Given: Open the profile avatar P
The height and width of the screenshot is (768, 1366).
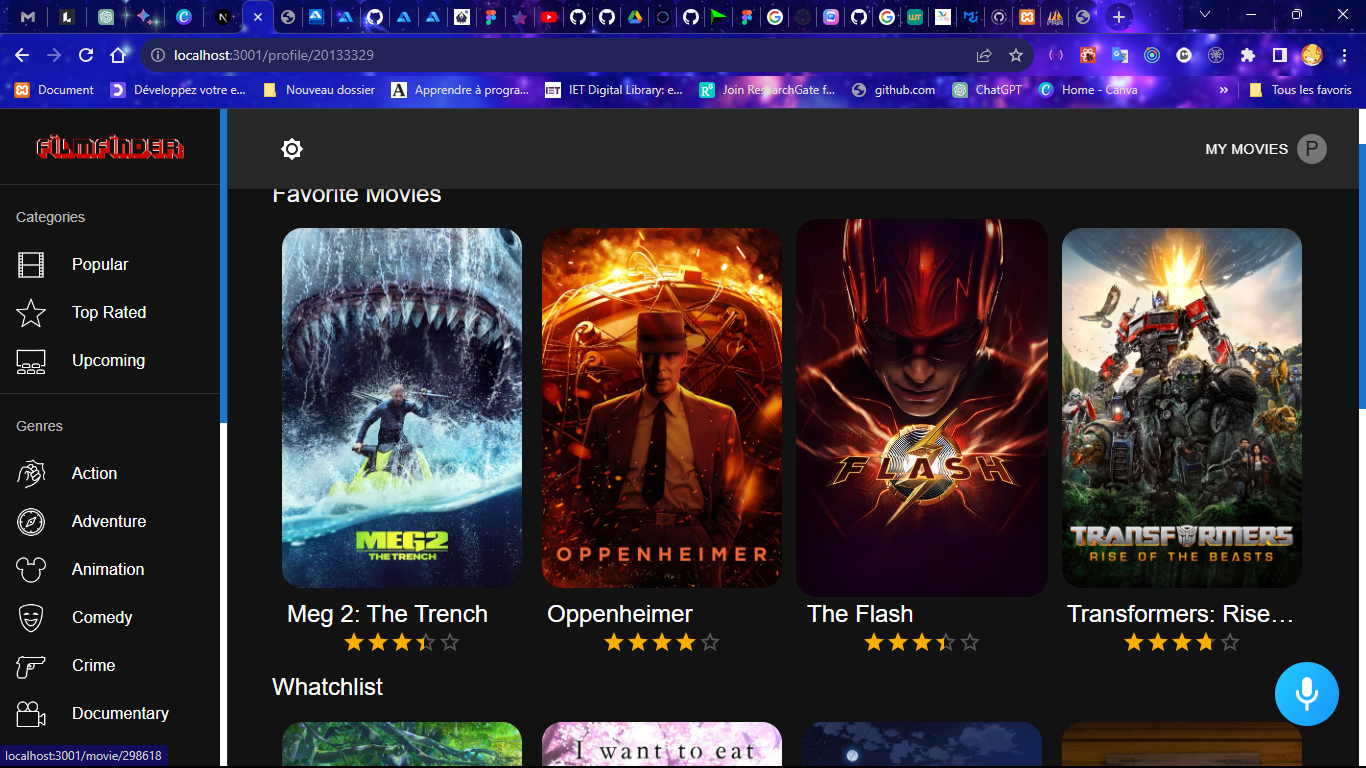Looking at the screenshot, I should click(1312, 149).
